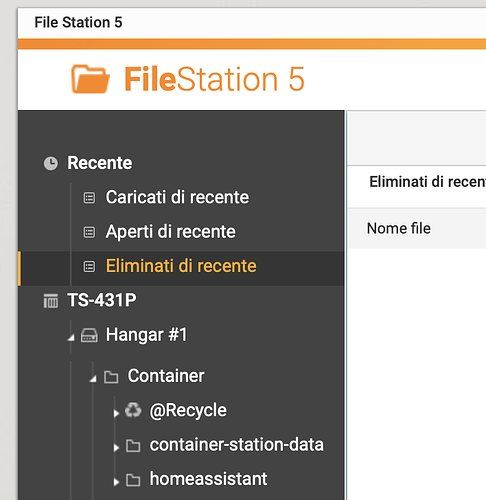Screen dimensions: 486x500
Task: Click the Hangar #1 drive icon
Action: pos(89,335)
